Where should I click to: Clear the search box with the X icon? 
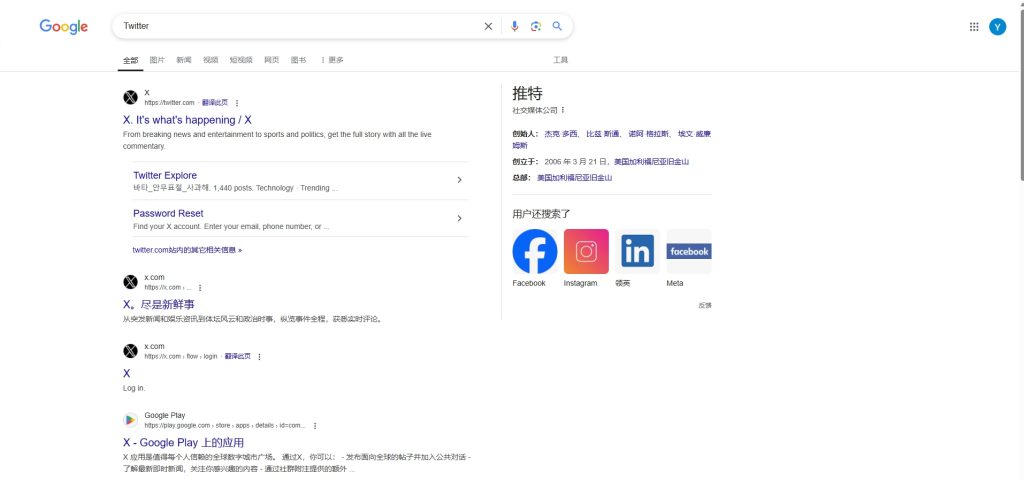click(488, 26)
